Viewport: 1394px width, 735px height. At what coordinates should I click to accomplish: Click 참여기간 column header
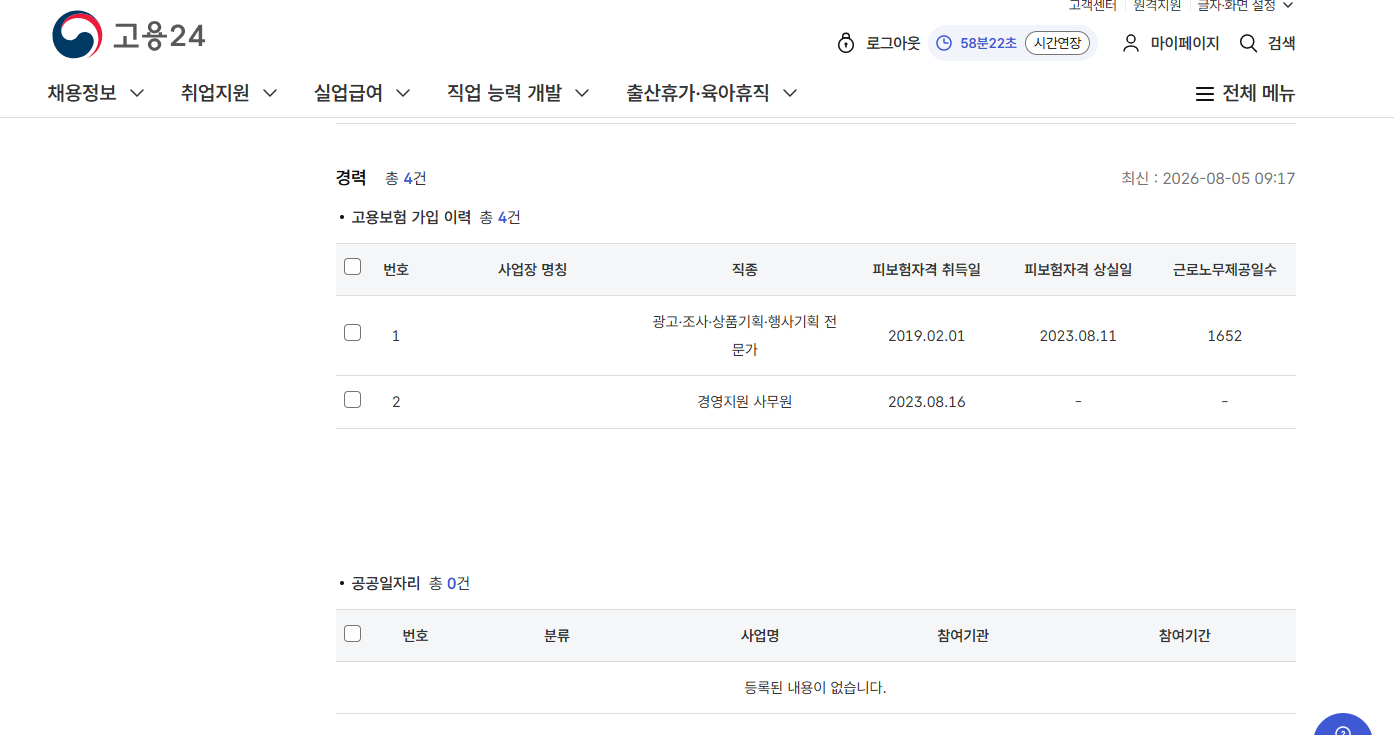pyautogui.click(x=1185, y=635)
